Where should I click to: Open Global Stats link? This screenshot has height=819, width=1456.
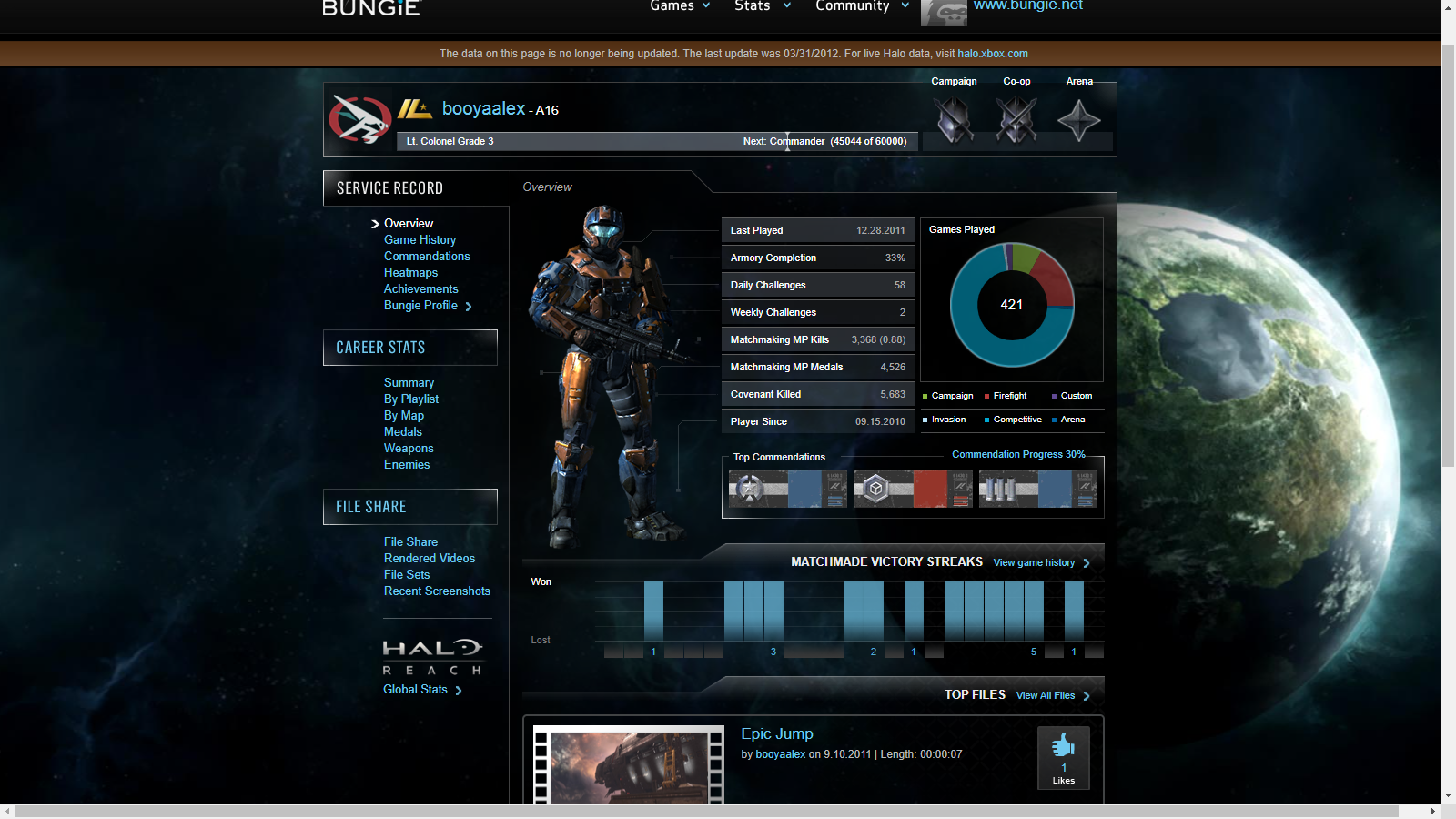point(415,689)
